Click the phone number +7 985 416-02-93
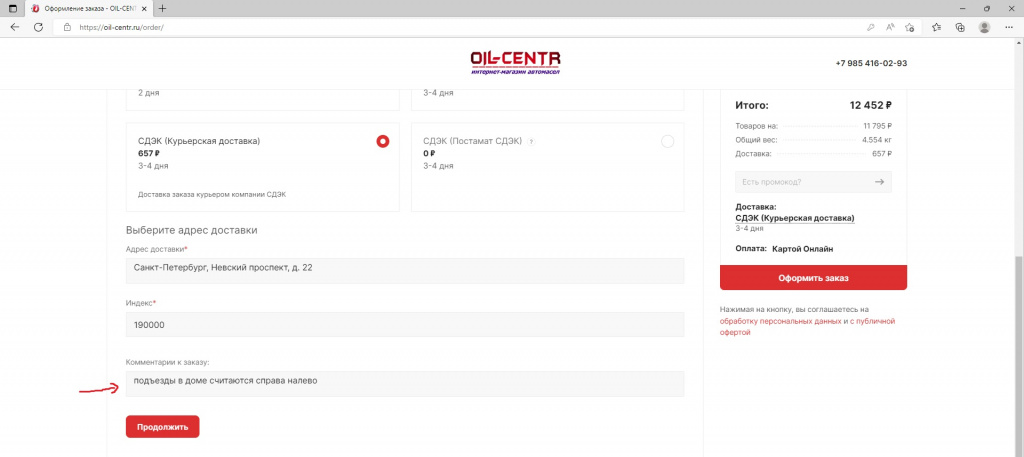 (871, 63)
